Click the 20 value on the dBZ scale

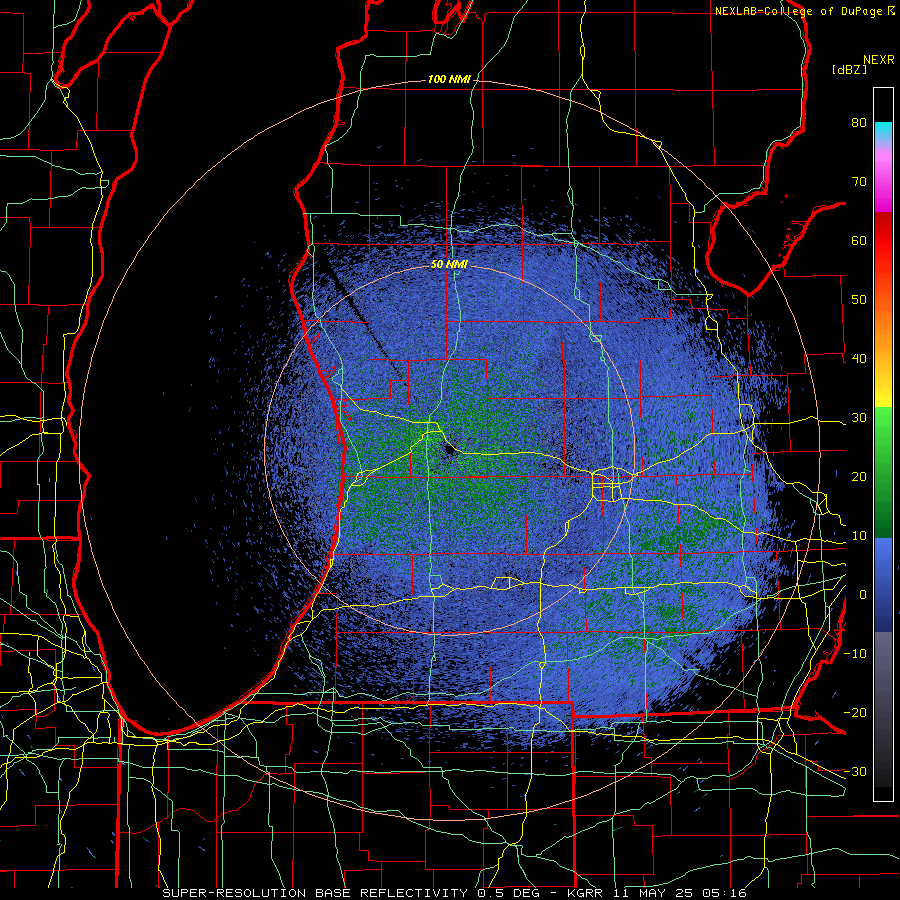click(859, 477)
